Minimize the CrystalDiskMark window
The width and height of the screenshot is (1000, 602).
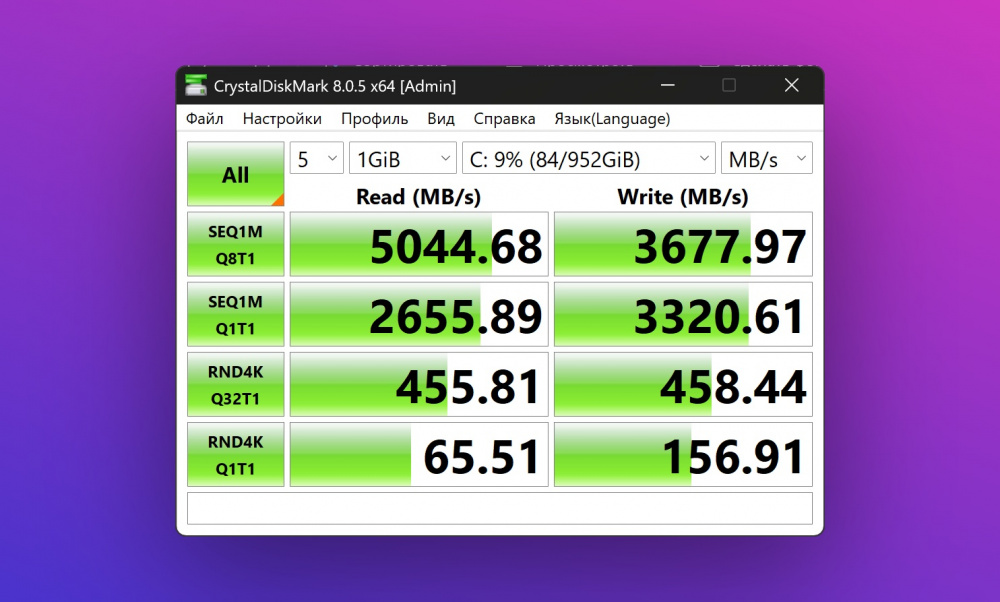(668, 85)
